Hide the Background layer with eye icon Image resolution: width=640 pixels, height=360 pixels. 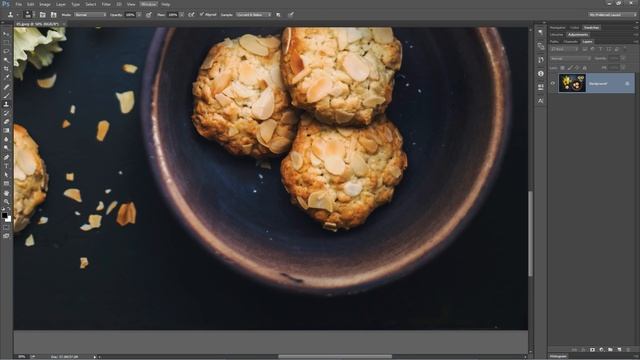[x=553, y=83]
